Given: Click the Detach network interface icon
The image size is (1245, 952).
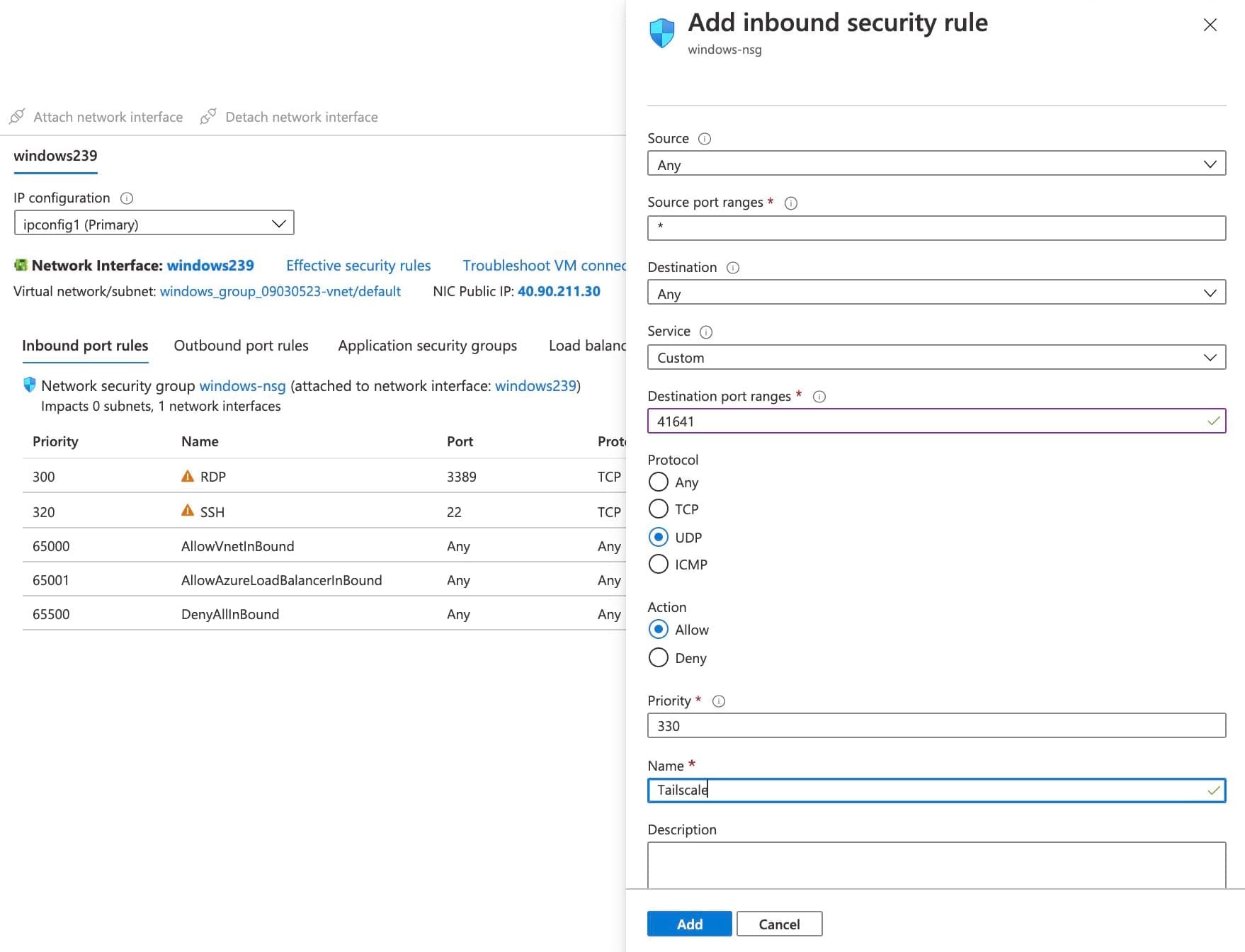Looking at the screenshot, I should click(208, 116).
